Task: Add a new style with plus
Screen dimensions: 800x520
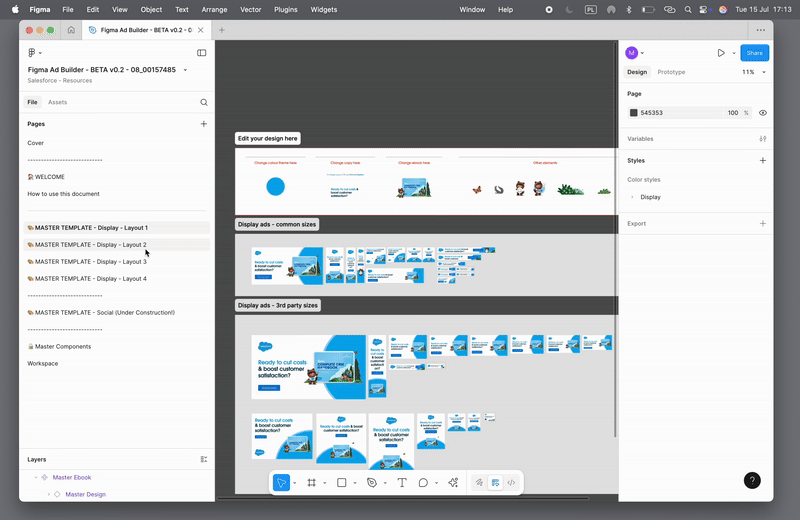Action: point(763,160)
